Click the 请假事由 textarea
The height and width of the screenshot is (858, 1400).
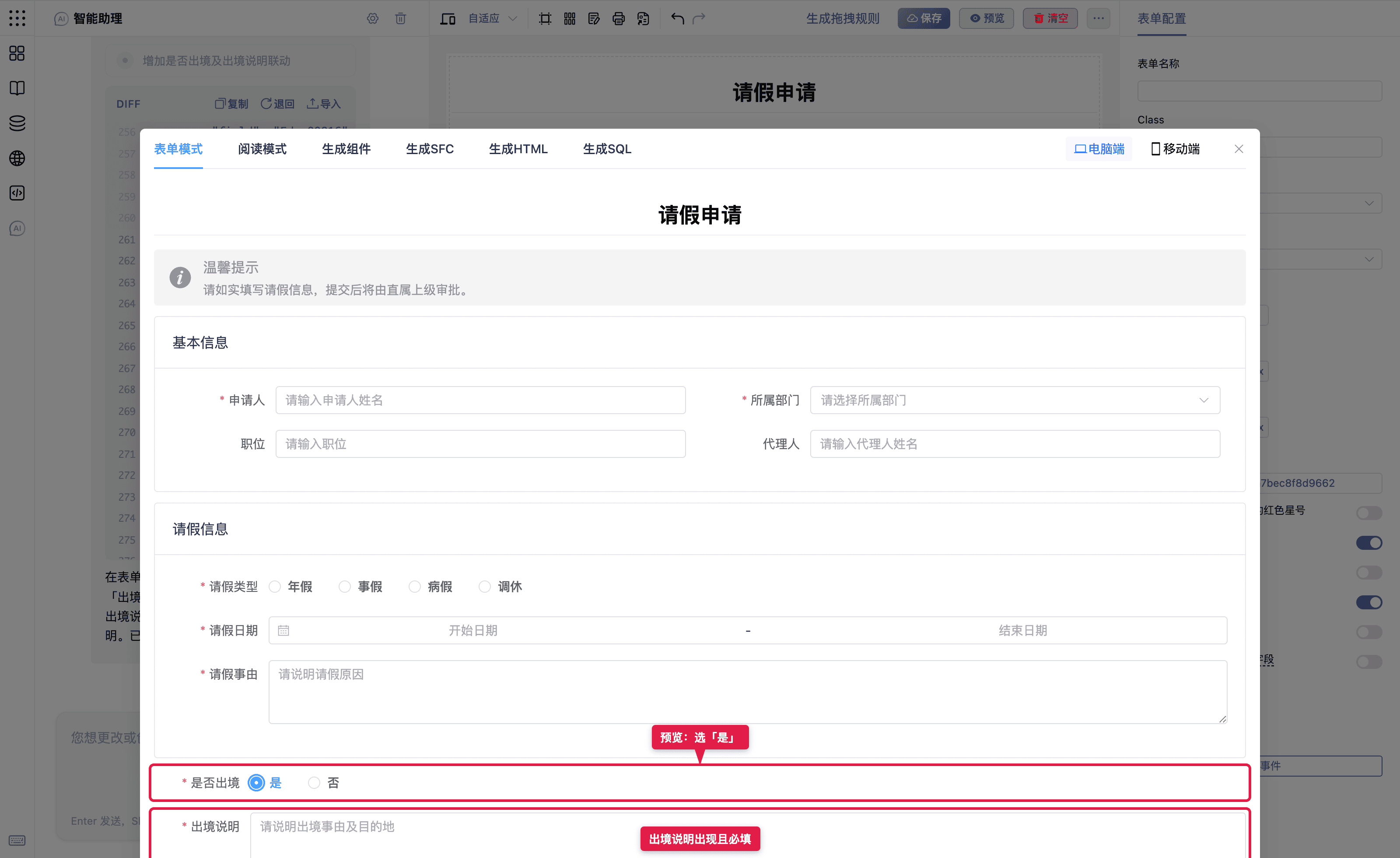(748, 691)
